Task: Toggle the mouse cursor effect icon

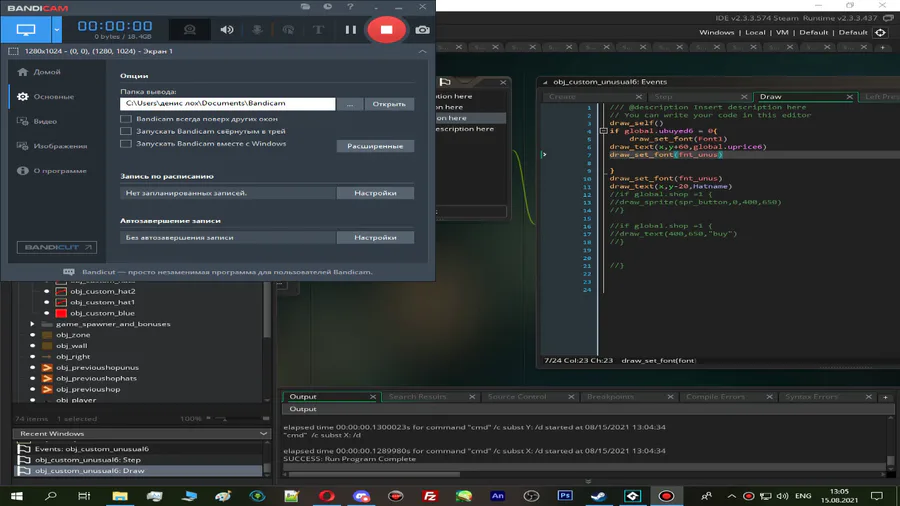Action: click(x=288, y=30)
